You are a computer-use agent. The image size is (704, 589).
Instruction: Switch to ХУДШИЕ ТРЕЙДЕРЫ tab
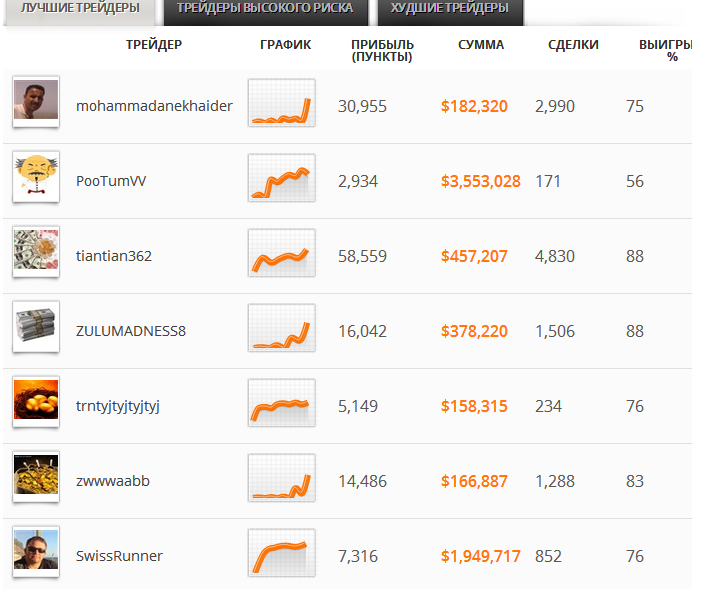(449, 9)
